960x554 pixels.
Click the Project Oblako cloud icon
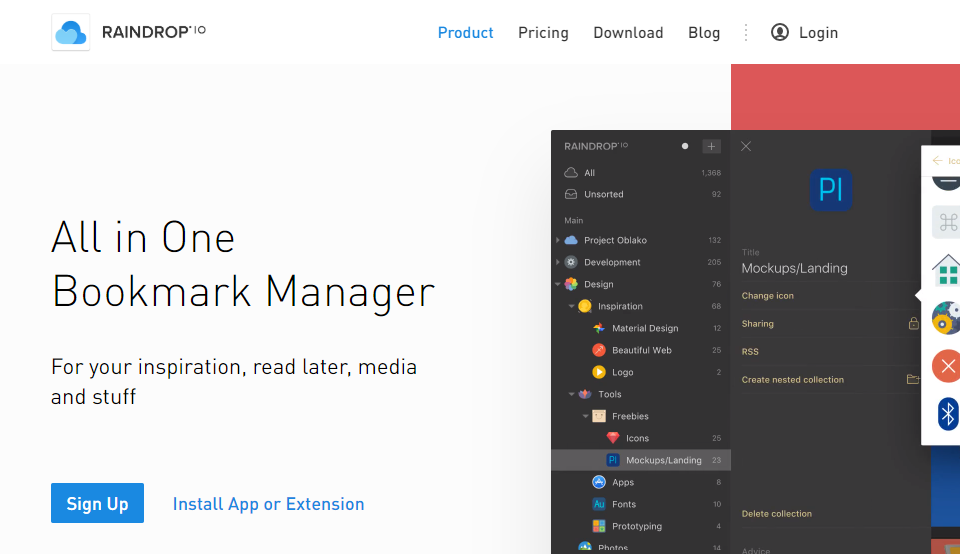coord(571,240)
